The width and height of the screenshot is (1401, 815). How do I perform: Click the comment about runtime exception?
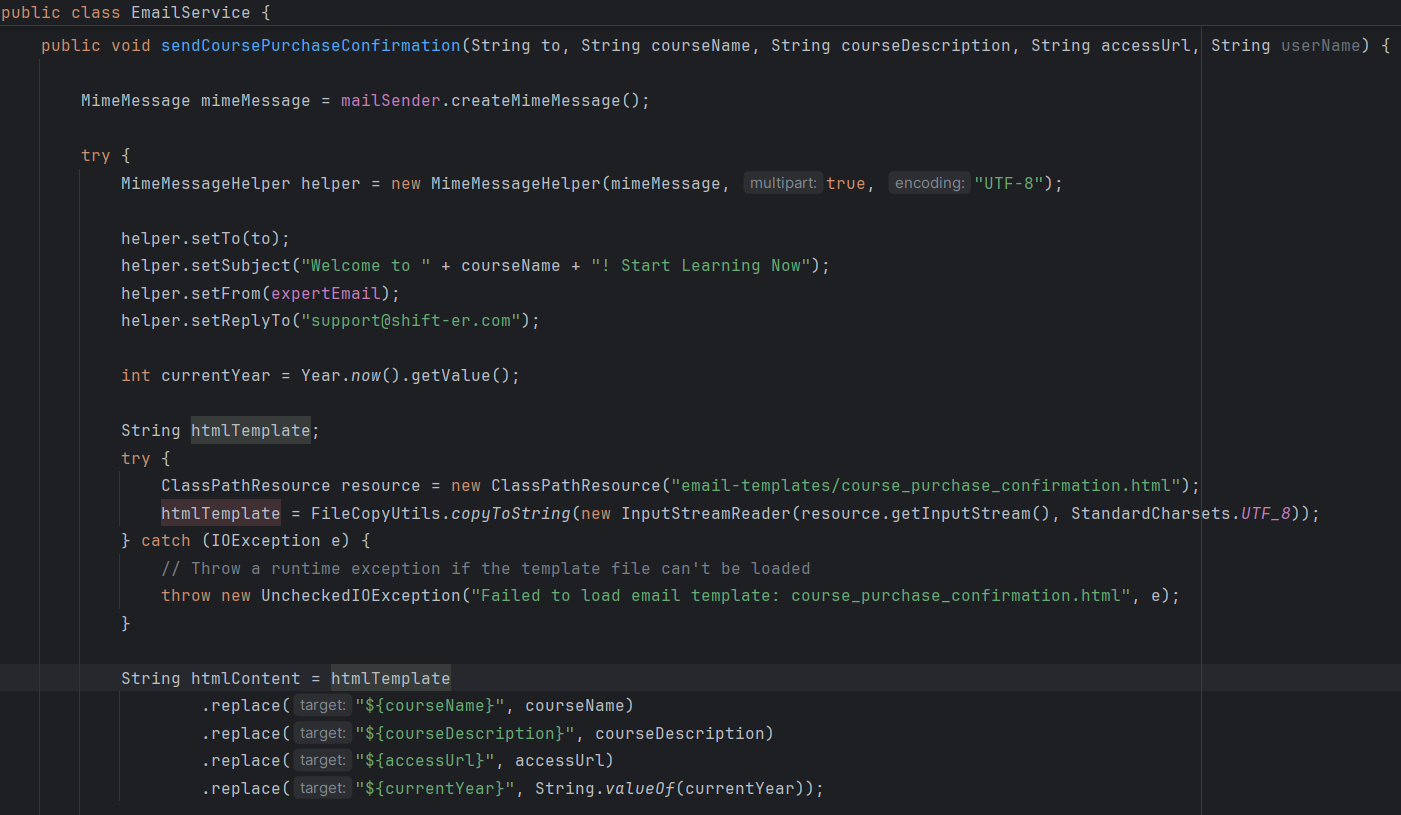(x=485, y=569)
